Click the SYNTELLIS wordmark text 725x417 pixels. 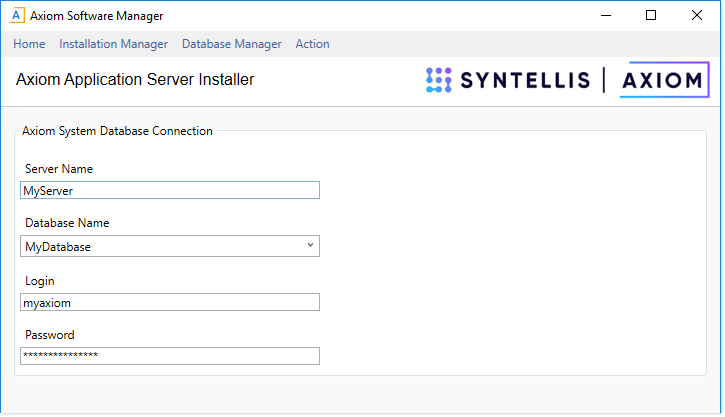tap(525, 80)
